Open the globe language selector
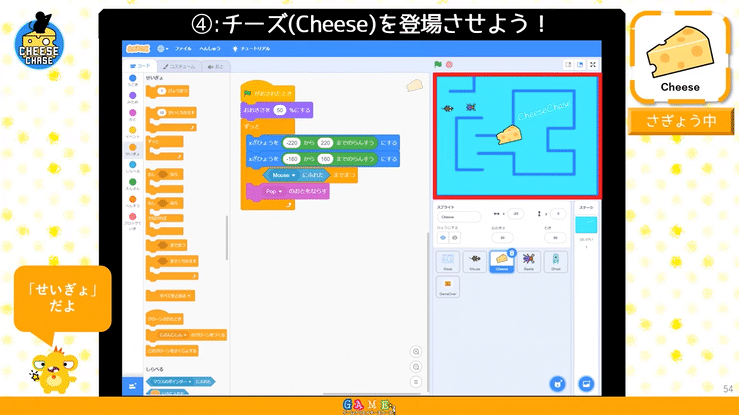 pyautogui.click(x=163, y=49)
